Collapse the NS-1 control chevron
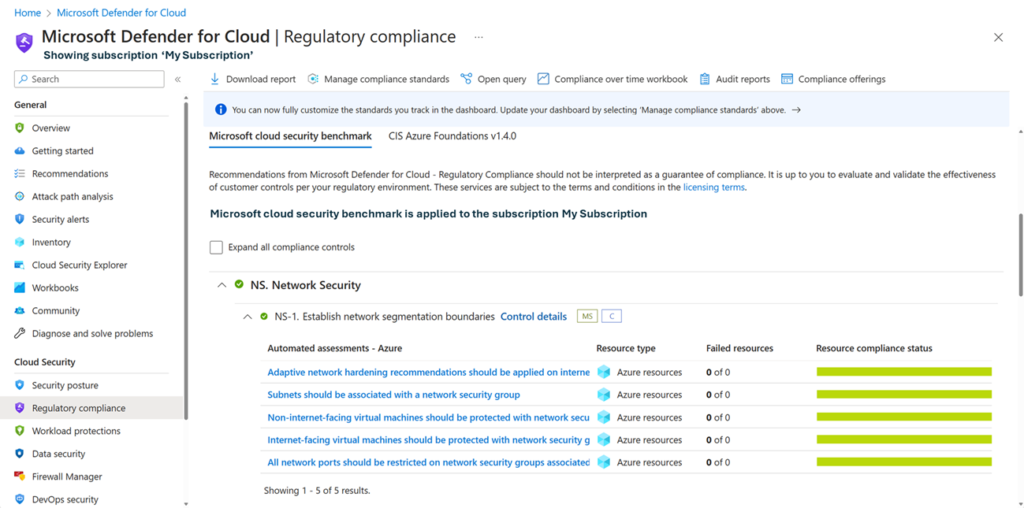The width and height of the screenshot is (1024, 508). pos(247,317)
